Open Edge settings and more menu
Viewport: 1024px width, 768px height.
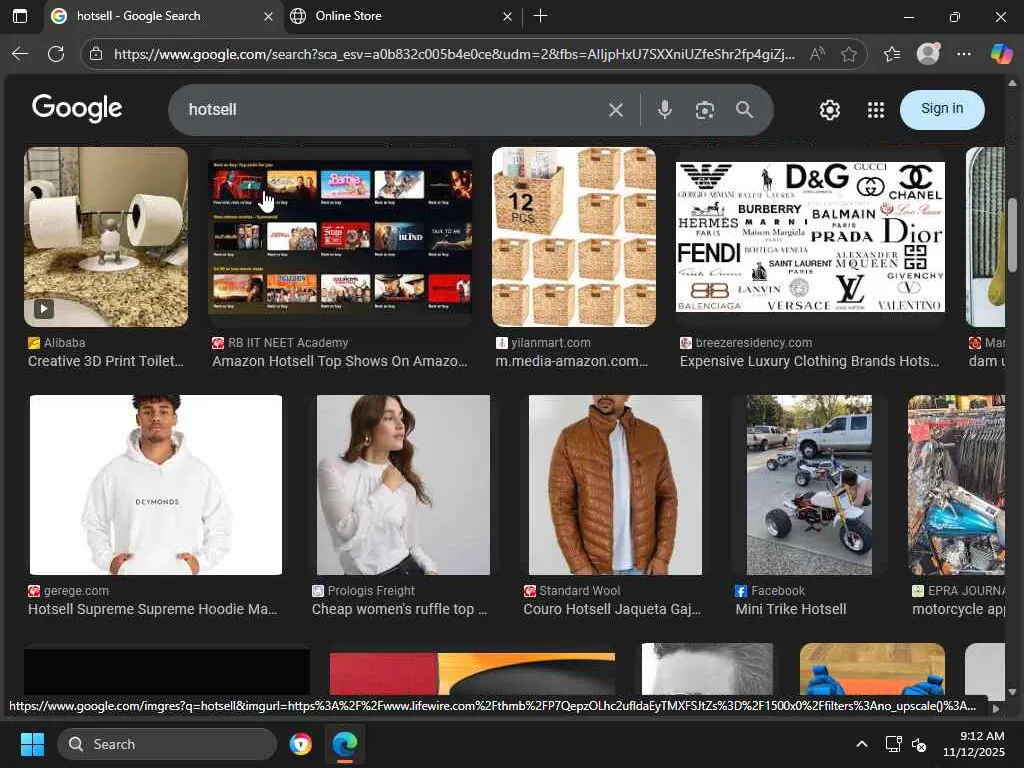coord(964,54)
